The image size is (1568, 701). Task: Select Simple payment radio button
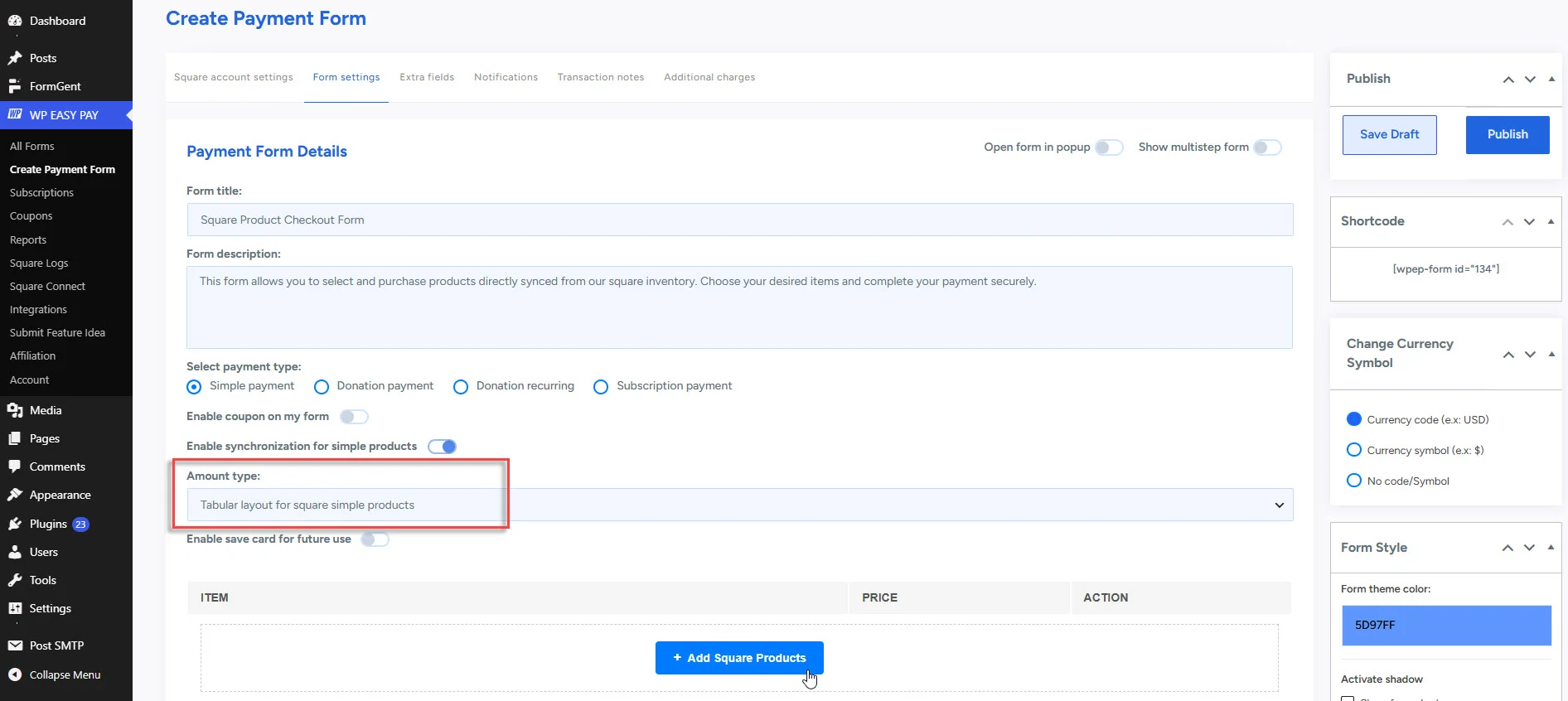194,387
